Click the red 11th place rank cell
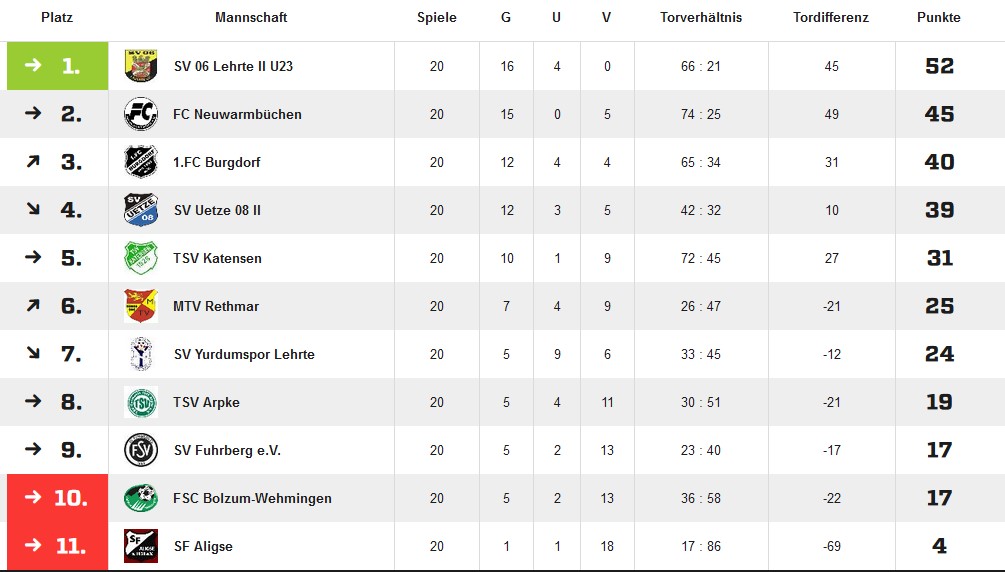The image size is (1005, 572). 58,546
